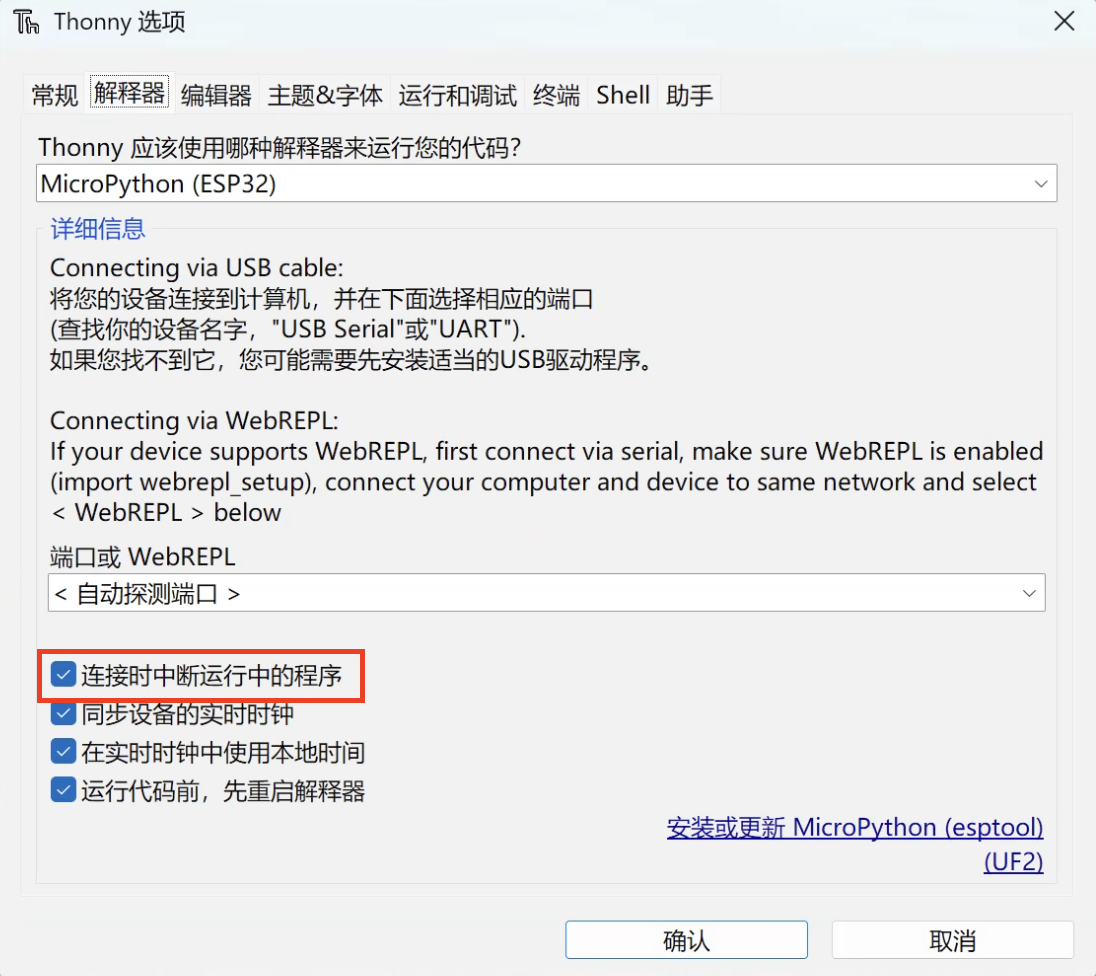Toggle 同步设备的实时时钟 checkbox
This screenshot has width=1096, height=976.
[x=64, y=714]
